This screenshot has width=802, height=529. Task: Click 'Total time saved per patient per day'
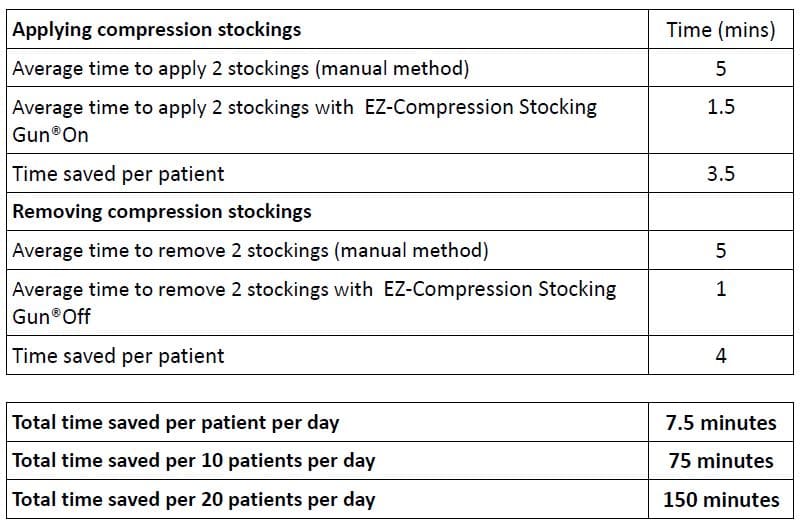pos(176,422)
